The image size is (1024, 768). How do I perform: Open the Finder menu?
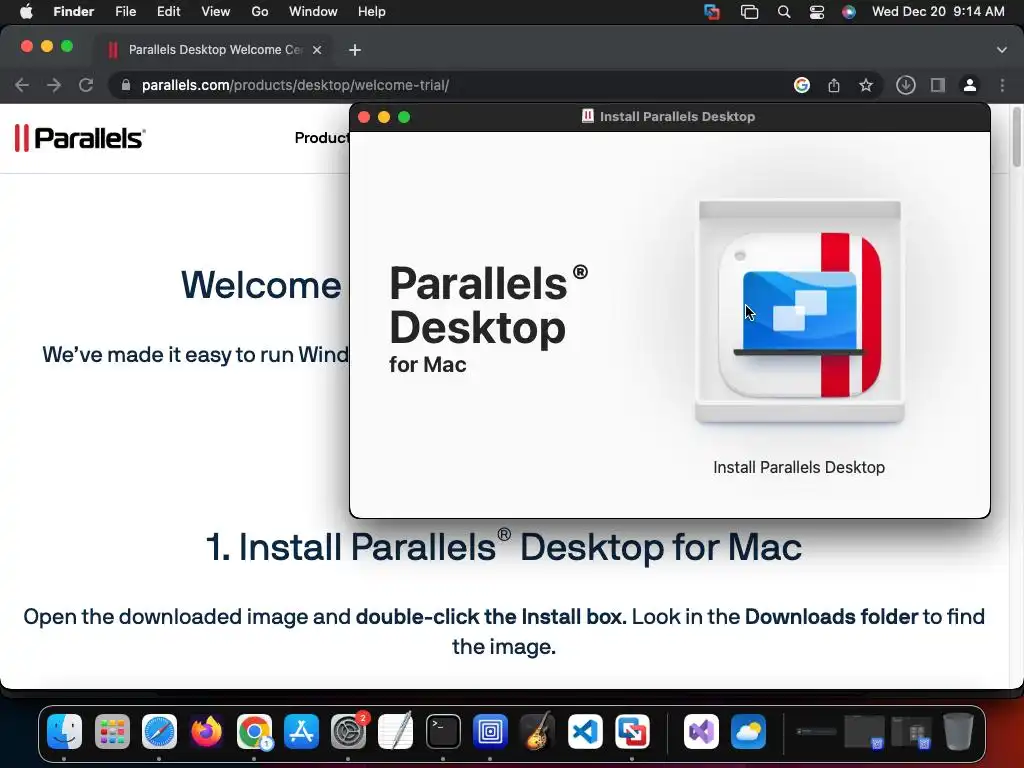73,12
